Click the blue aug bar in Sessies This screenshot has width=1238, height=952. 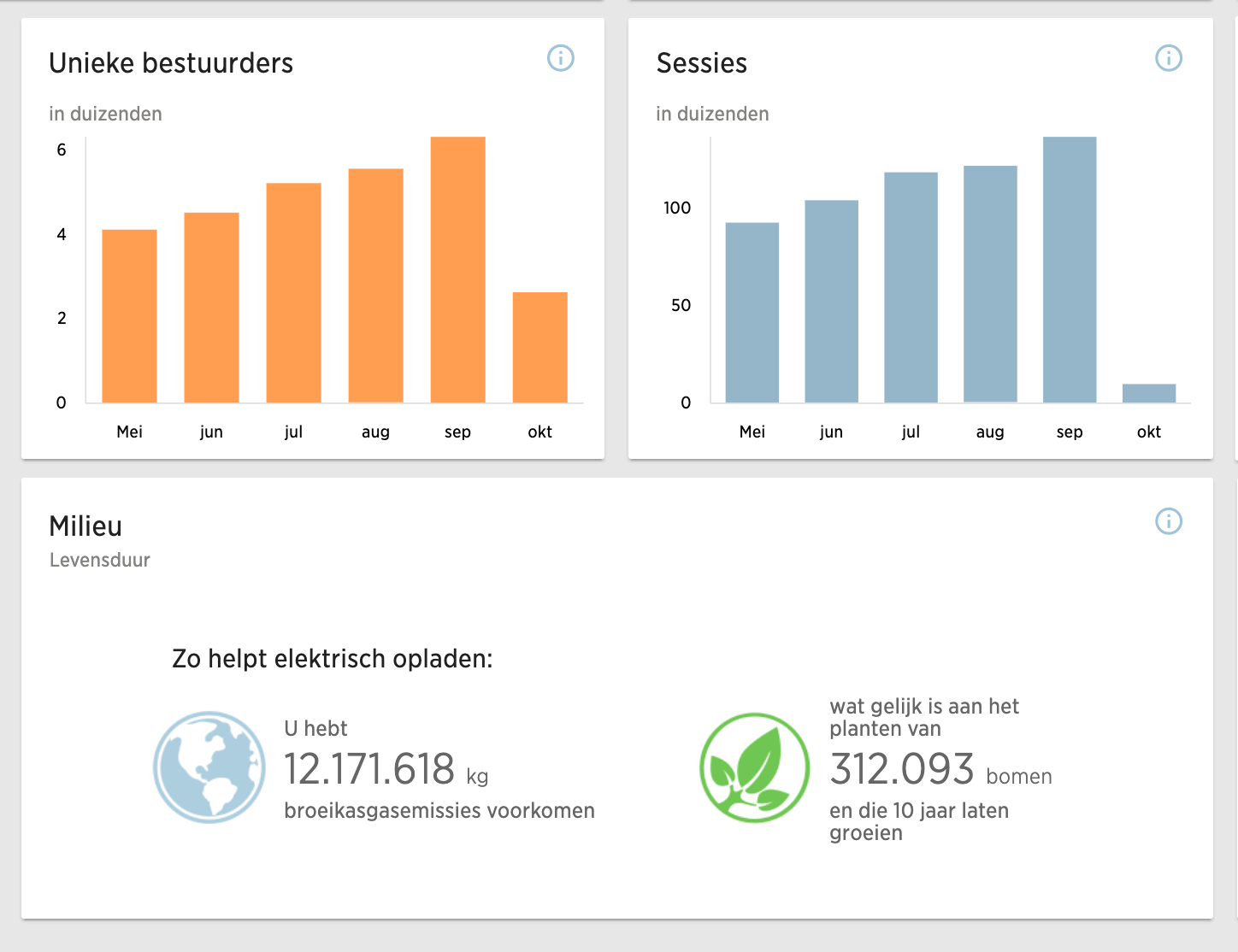click(x=990, y=285)
